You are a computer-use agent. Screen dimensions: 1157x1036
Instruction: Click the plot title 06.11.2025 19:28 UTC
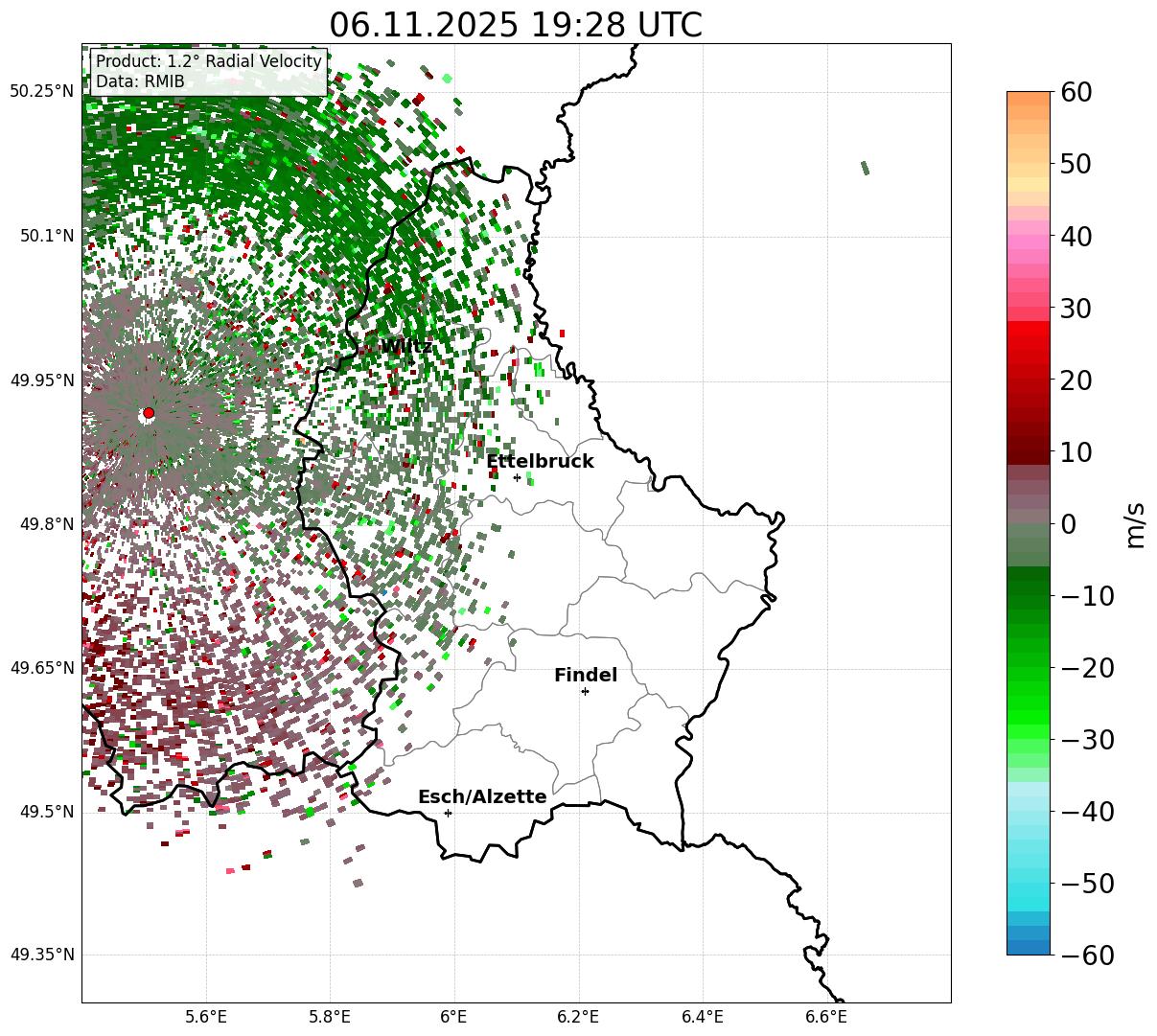coord(516,25)
